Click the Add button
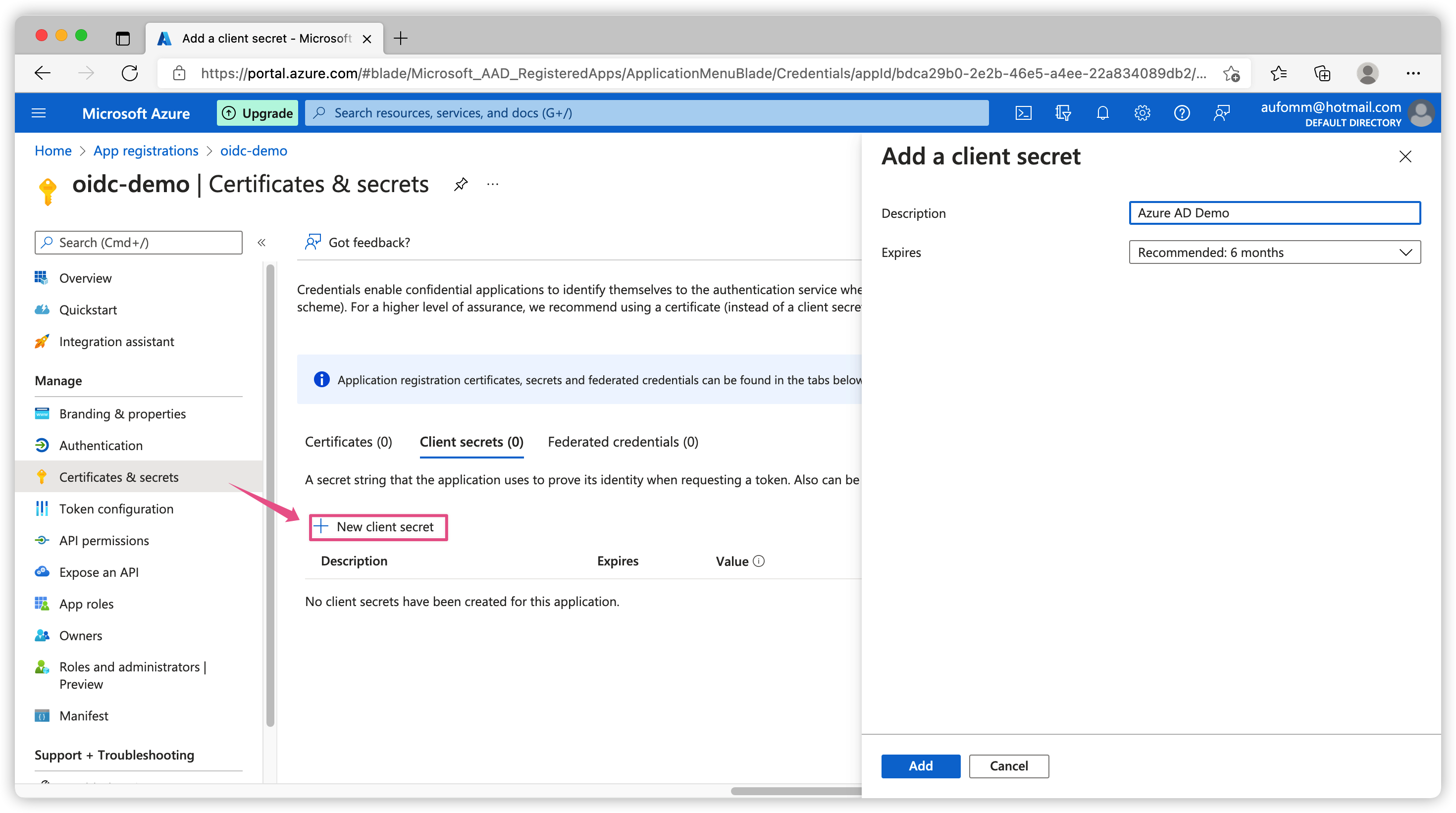 point(920,766)
